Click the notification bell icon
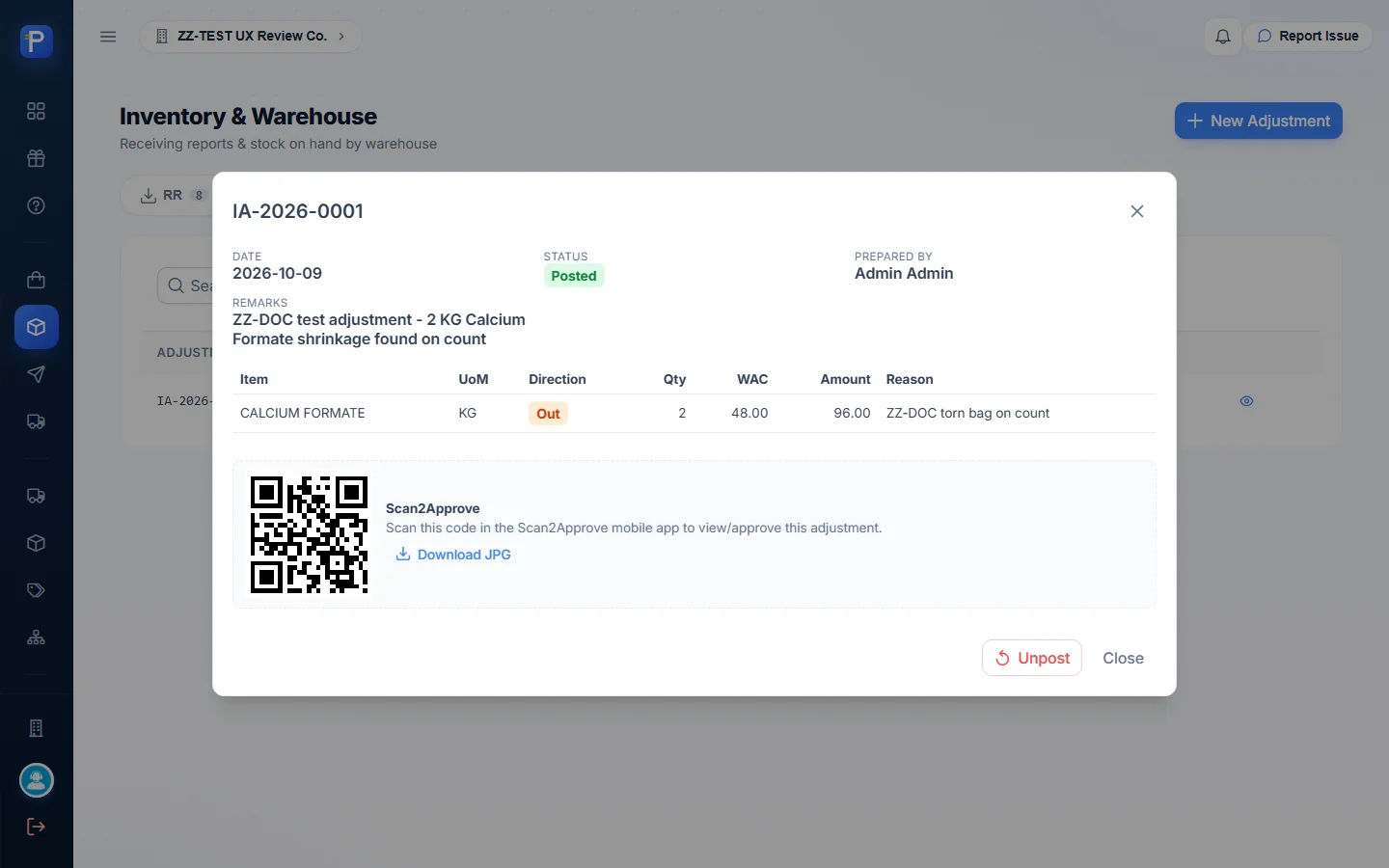This screenshot has height=868, width=1389. (x=1222, y=37)
